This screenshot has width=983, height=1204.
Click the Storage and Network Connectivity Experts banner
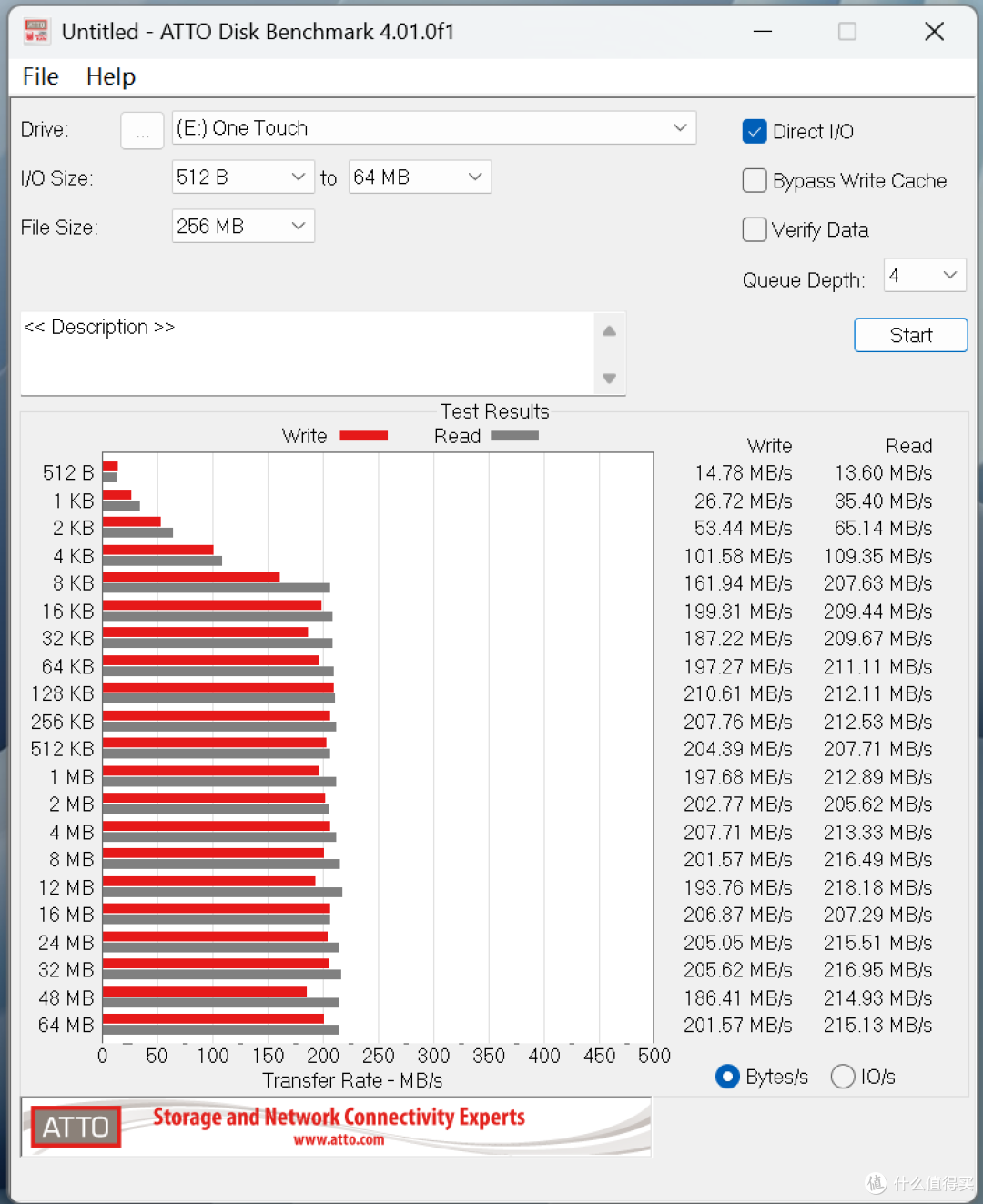click(x=339, y=1117)
